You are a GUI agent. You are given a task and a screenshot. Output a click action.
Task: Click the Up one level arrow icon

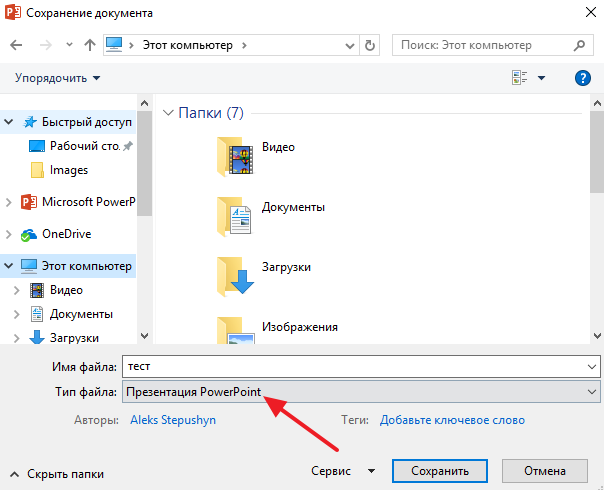(x=90, y=46)
